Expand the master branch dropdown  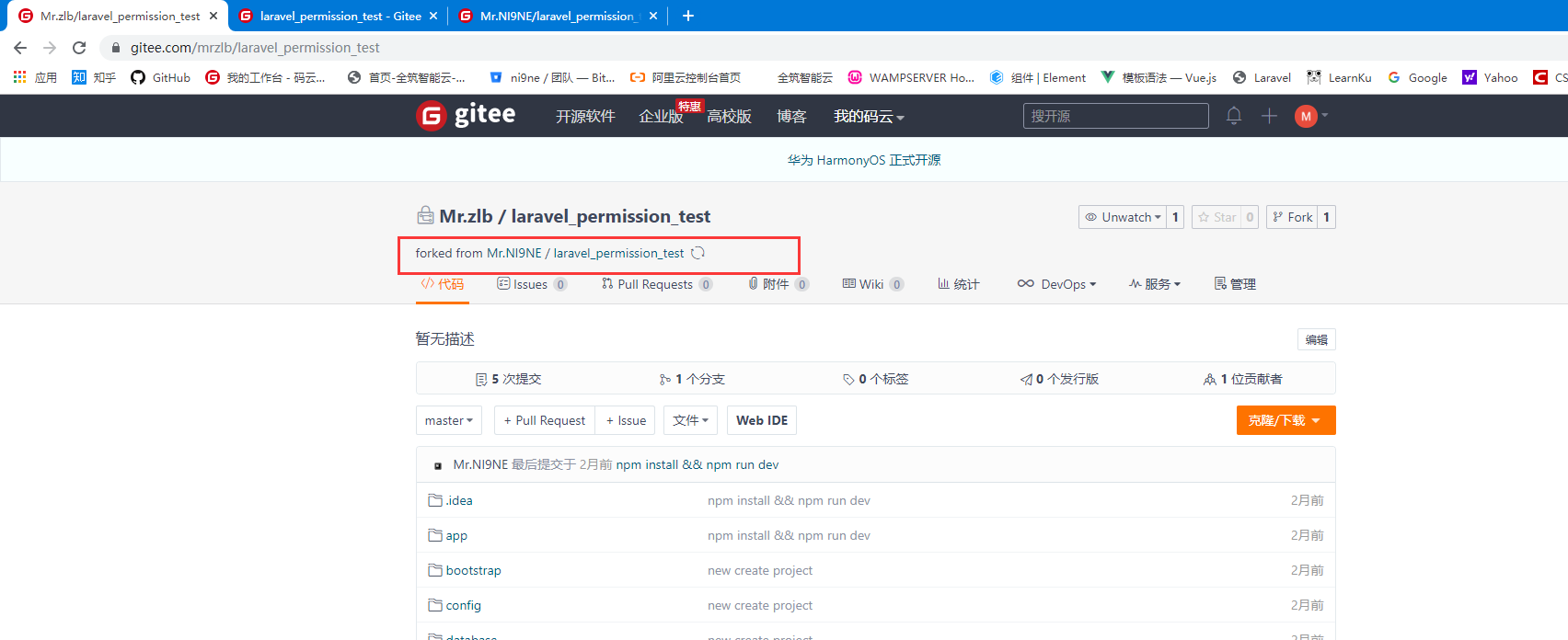(449, 420)
